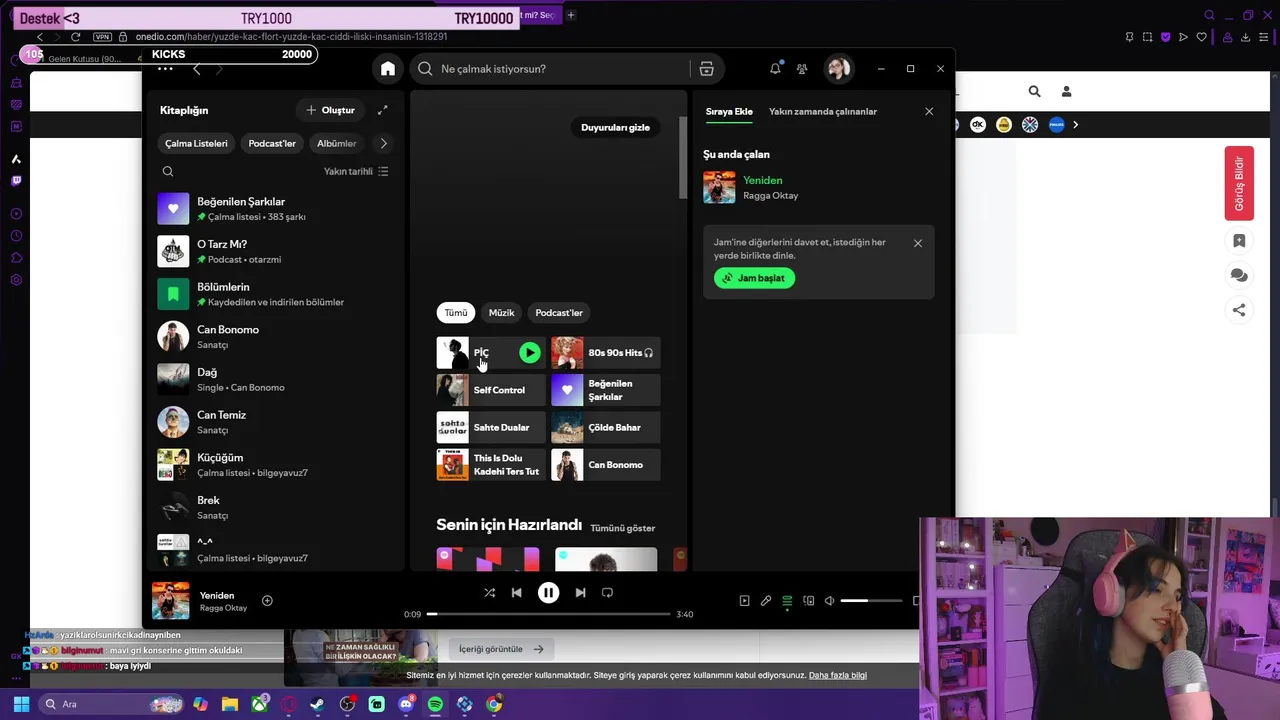Click share icon on onedio sidebar
Screen dimensions: 1280x720
coord(1239,310)
